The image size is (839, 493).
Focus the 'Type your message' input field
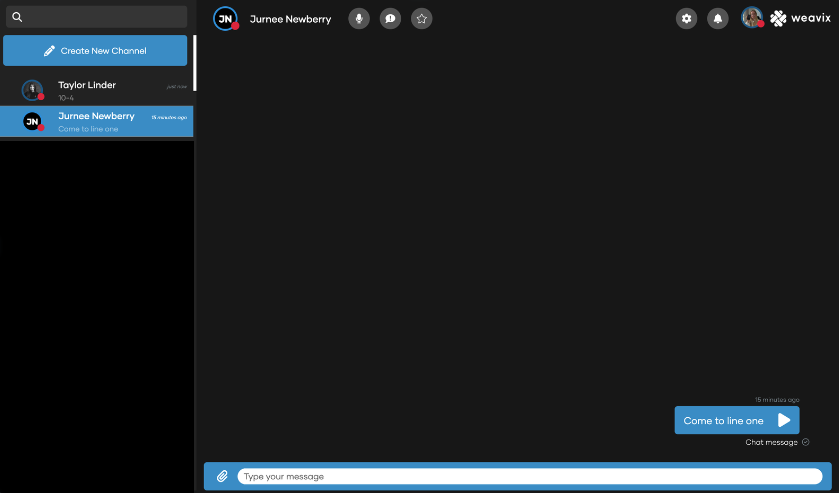point(529,476)
